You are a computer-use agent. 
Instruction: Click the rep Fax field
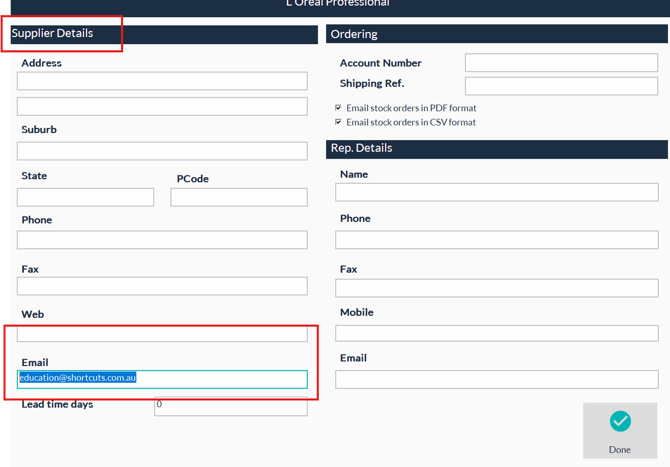tap(496, 288)
